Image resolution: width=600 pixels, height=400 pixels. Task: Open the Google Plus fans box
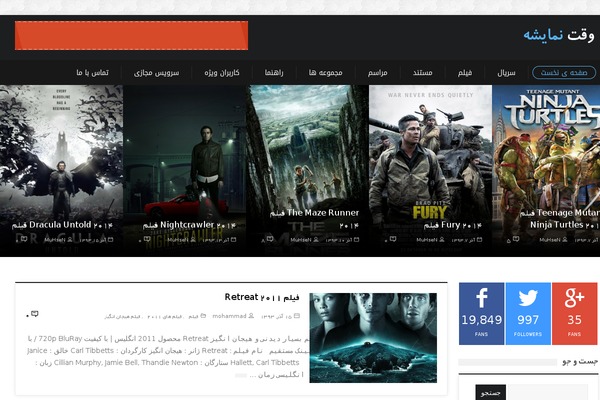(574, 313)
